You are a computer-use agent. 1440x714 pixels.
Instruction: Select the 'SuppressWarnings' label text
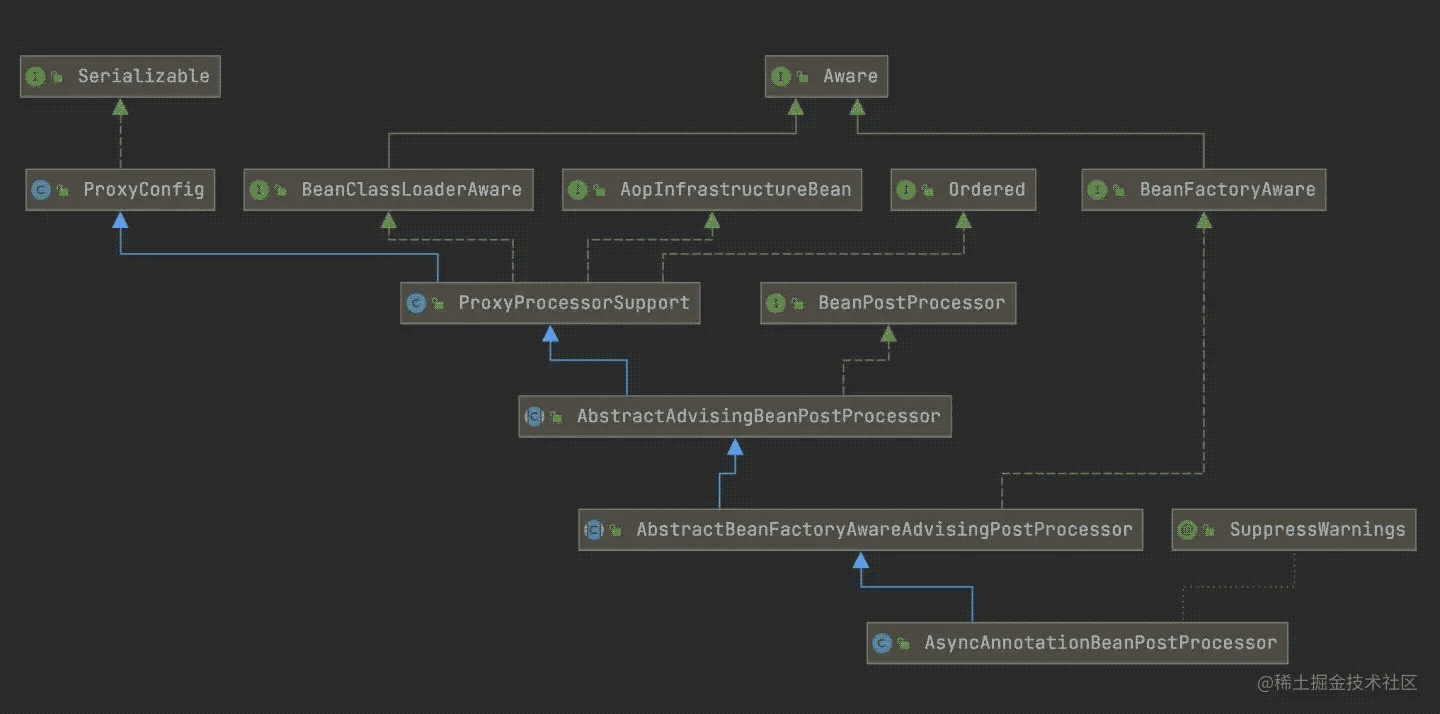point(1317,529)
